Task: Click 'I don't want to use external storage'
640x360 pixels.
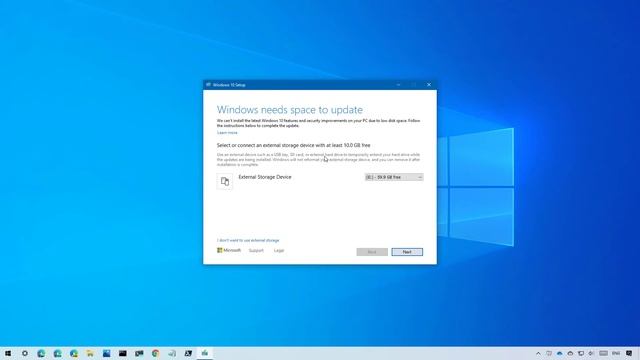Action: (x=248, y=240)
